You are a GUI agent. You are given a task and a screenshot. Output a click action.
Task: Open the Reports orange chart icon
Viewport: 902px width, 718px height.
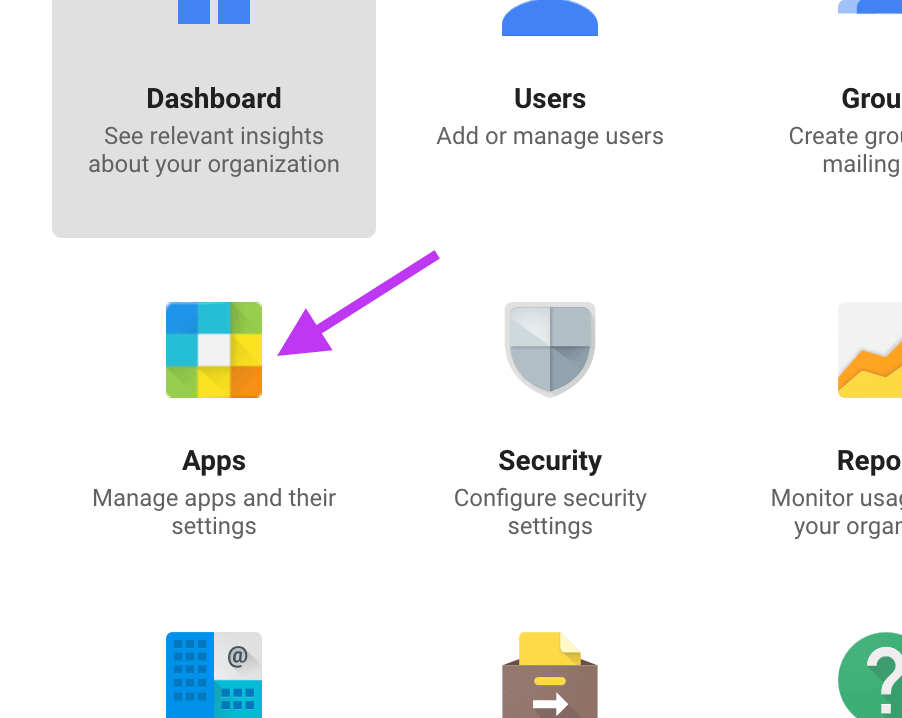(870, 350)
